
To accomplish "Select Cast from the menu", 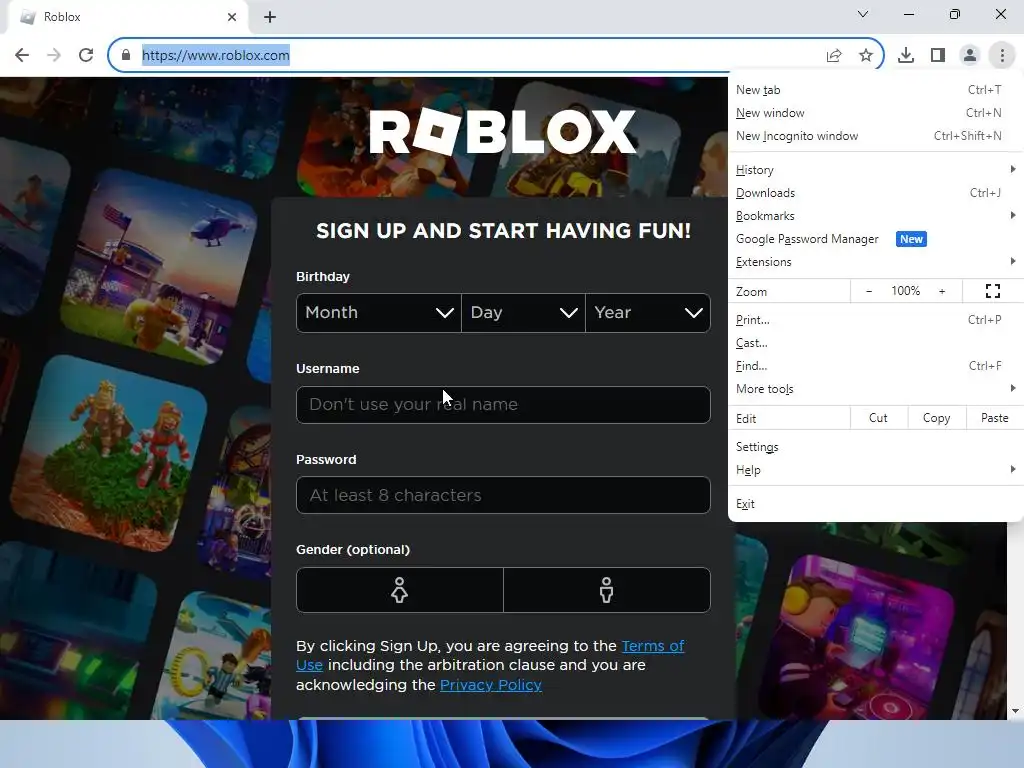I will tap(875, 343).
